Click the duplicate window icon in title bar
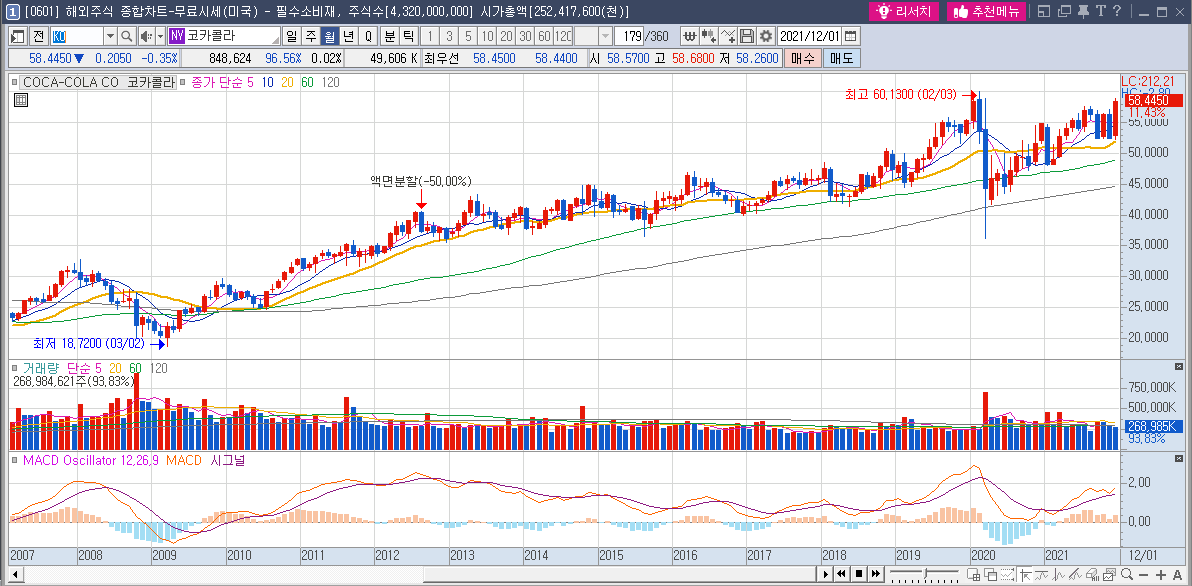The image size is (1192, 586). (x=1064, y=11)
